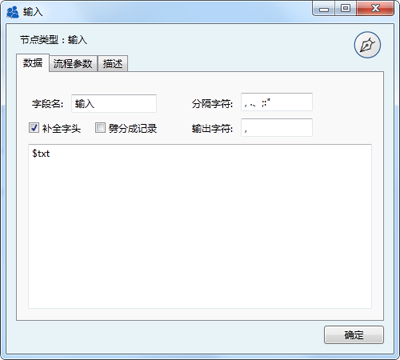400x360 pixels.
Task: Click the round pen-nib icon button
Action: coord(367,45)
